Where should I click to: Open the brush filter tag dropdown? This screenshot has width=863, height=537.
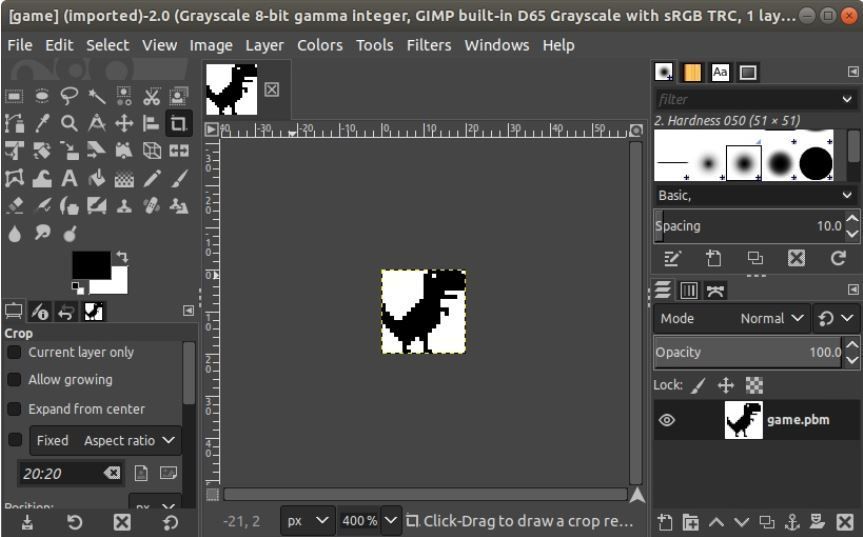pyautogui.click(x=846, y=99)
